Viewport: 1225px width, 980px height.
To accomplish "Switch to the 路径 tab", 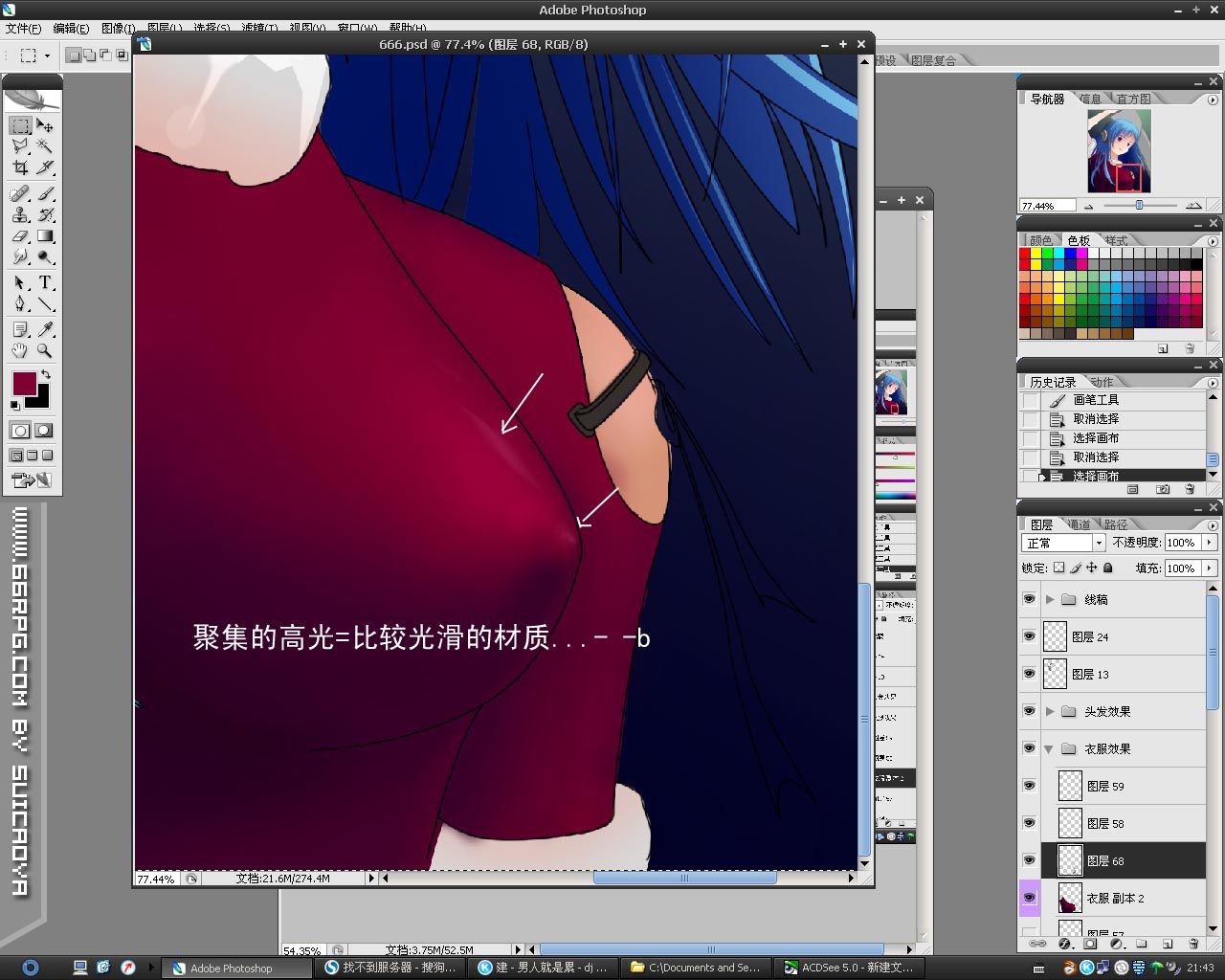I will click(x=1116, y=524).
